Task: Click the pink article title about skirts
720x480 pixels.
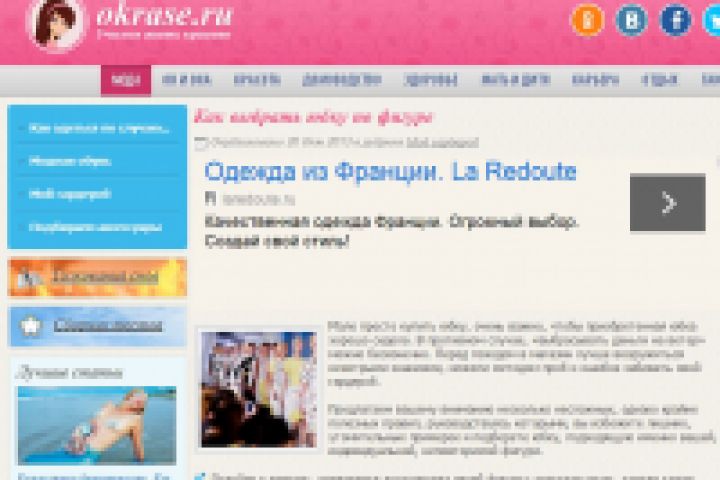Action: pos(313,117)
